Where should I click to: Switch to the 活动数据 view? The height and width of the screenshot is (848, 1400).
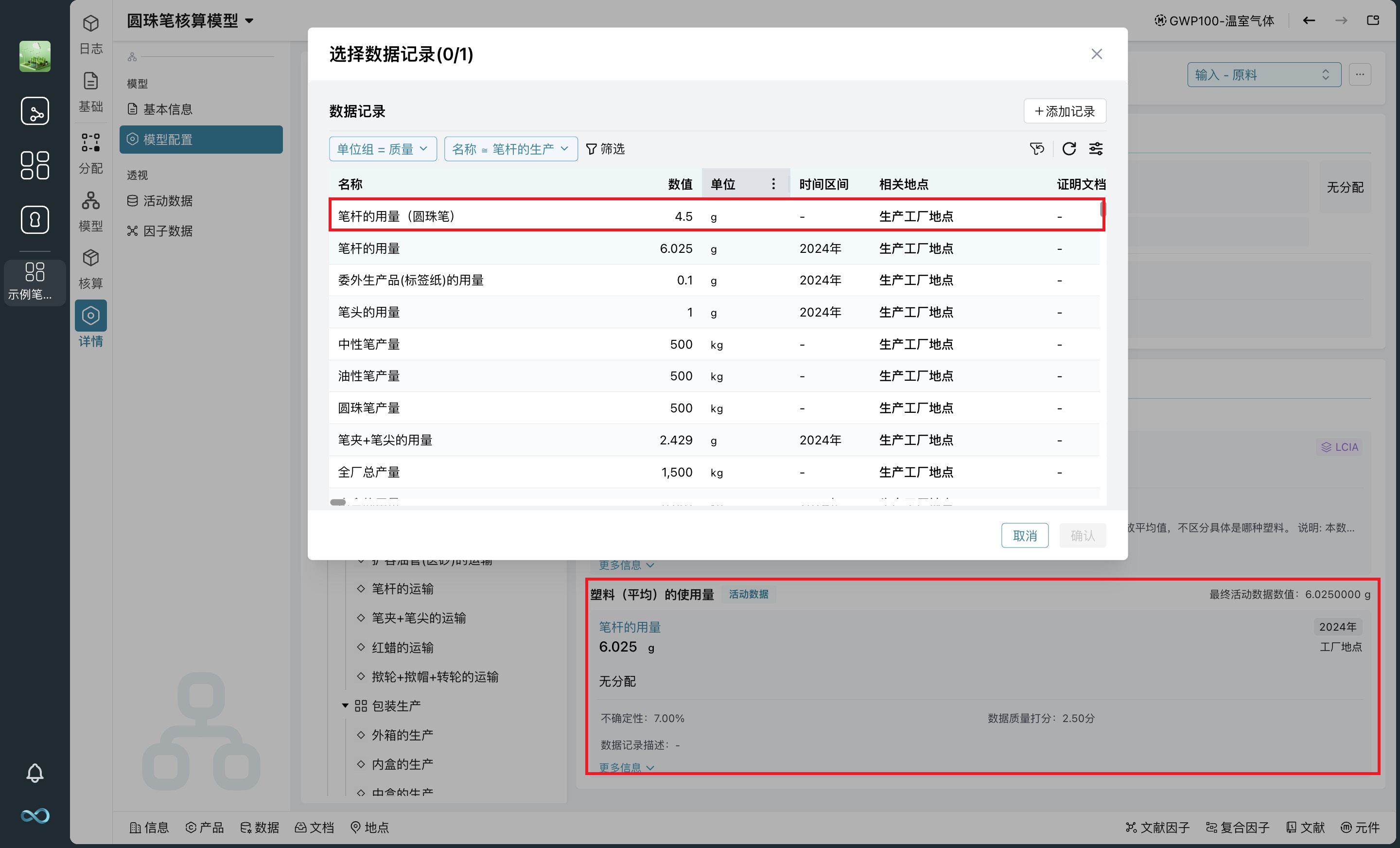point(168,201)
